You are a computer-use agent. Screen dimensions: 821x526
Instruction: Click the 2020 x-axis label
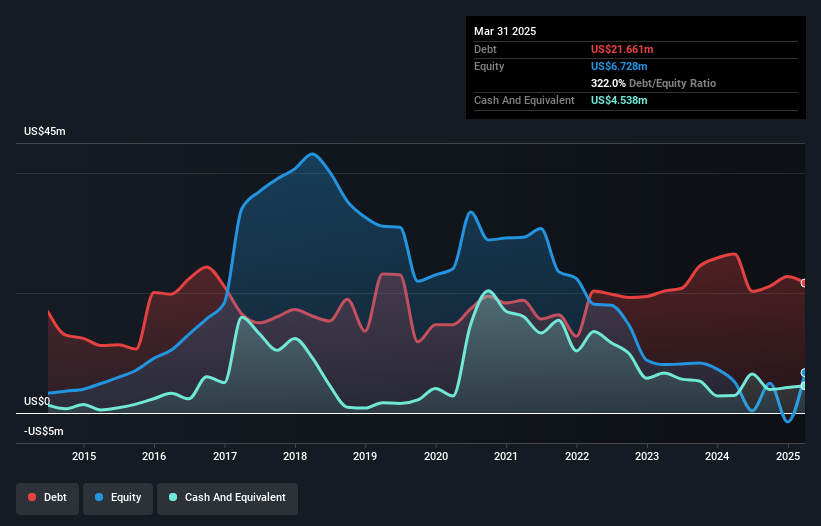click(x=436, y=456)
